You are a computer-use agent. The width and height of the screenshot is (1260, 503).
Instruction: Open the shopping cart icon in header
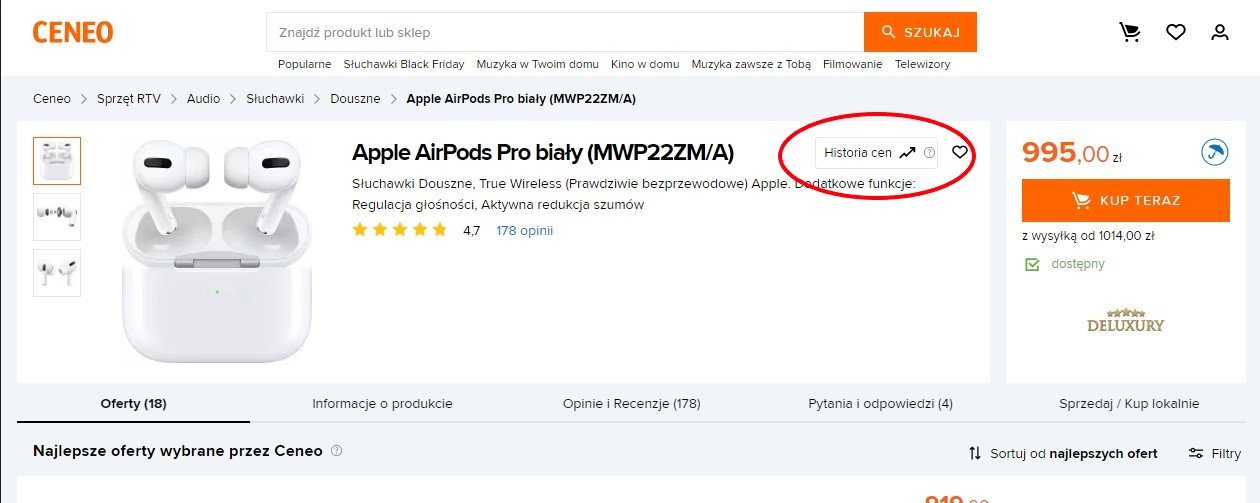[x=1130, y=32]
